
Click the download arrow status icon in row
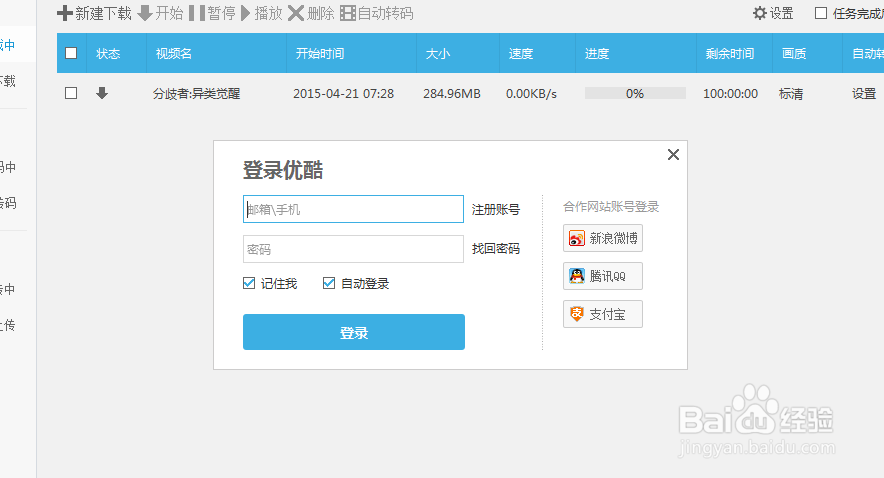point(102,93)
